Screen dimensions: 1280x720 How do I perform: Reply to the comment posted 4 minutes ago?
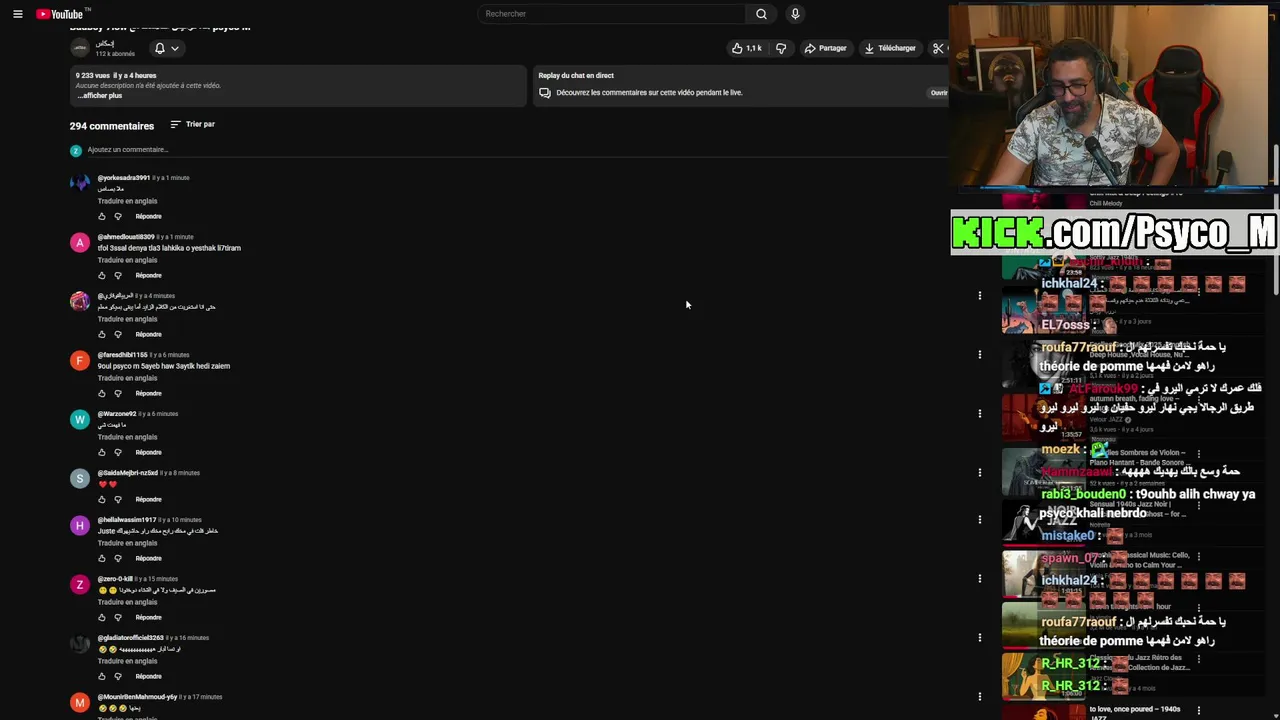tap(148, 334)
